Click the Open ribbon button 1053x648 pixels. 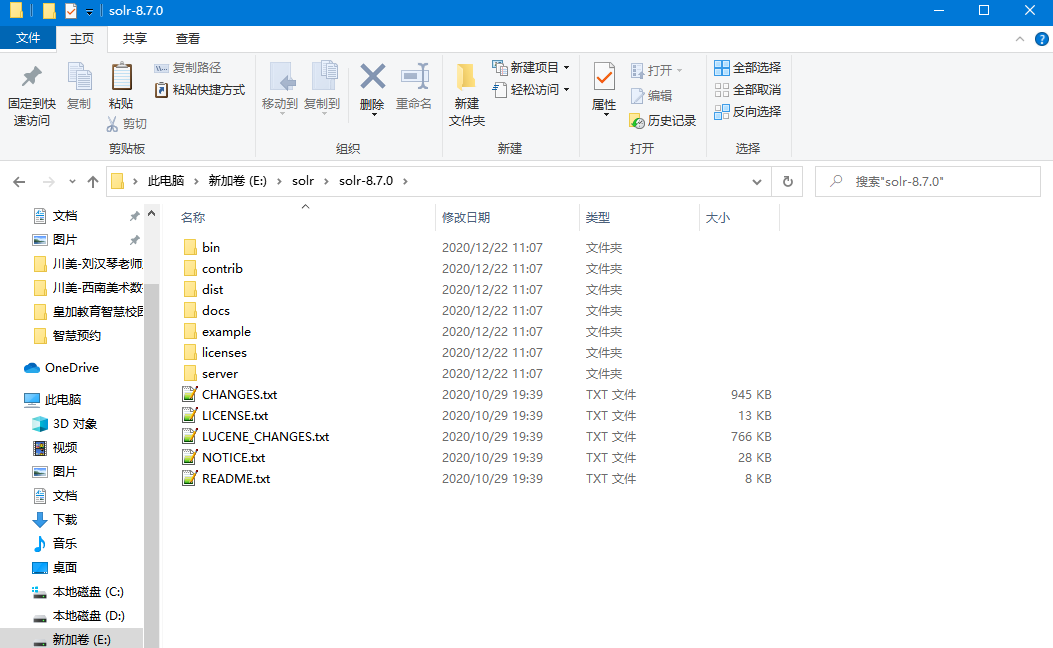click(656, 70)
